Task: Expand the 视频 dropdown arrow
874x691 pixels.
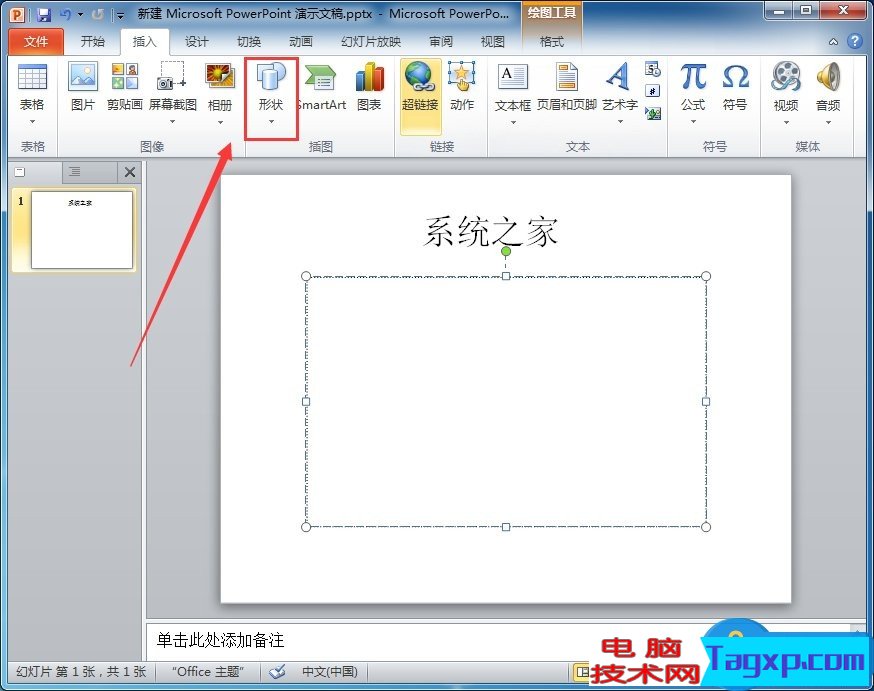Action: 786,122
